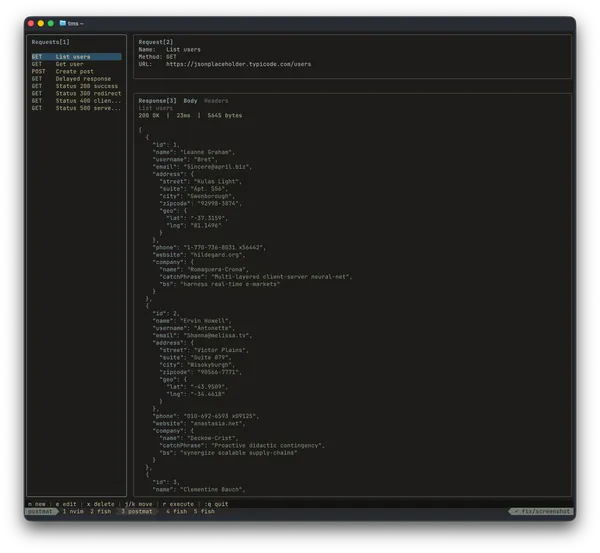Switch to tmux window '1 nvim'
Viewport: 600px width, 553px height.
click(73, 511)
